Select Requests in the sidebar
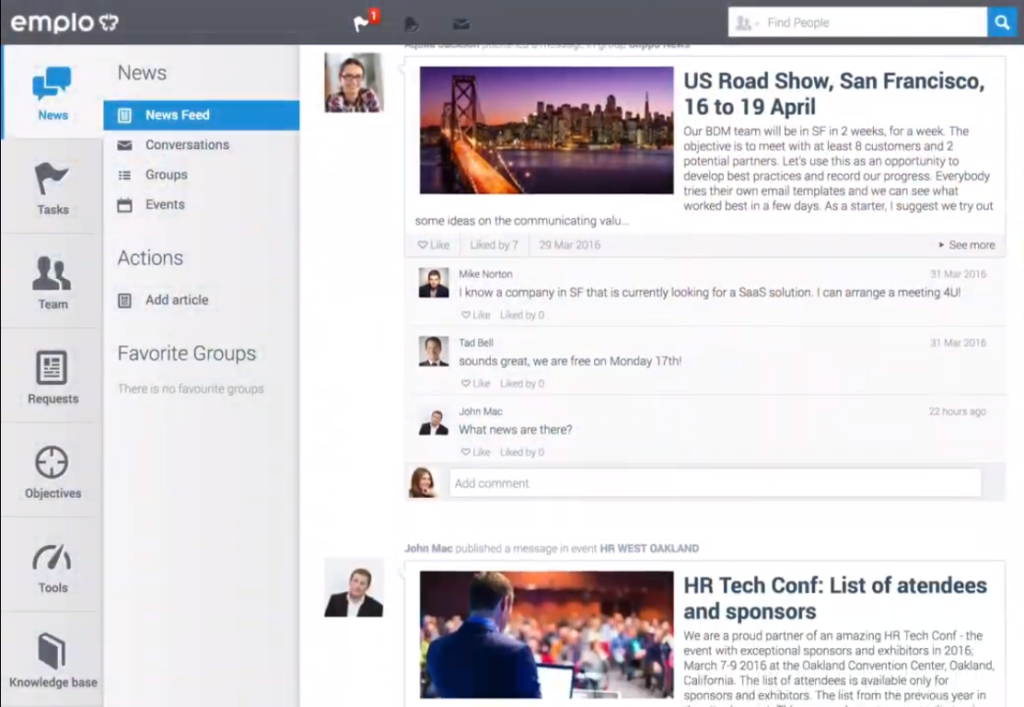Viewport: 1024px width, 707px height. (x=52, y=377)
